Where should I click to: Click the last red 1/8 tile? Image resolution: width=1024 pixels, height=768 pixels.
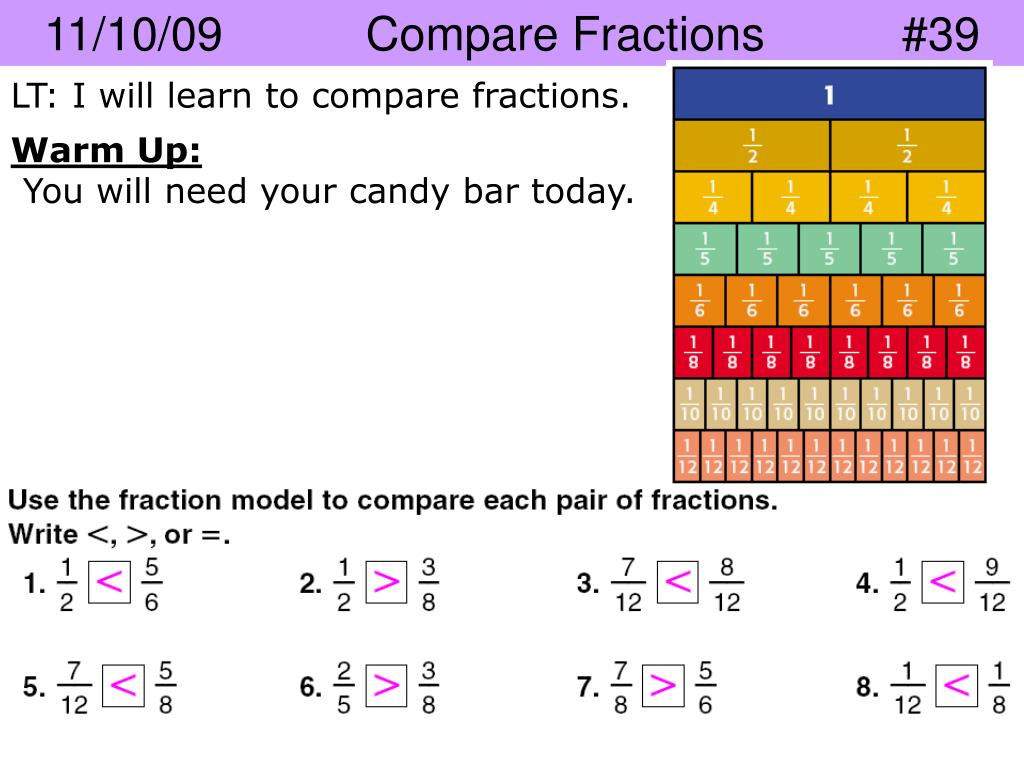[966, 352]
